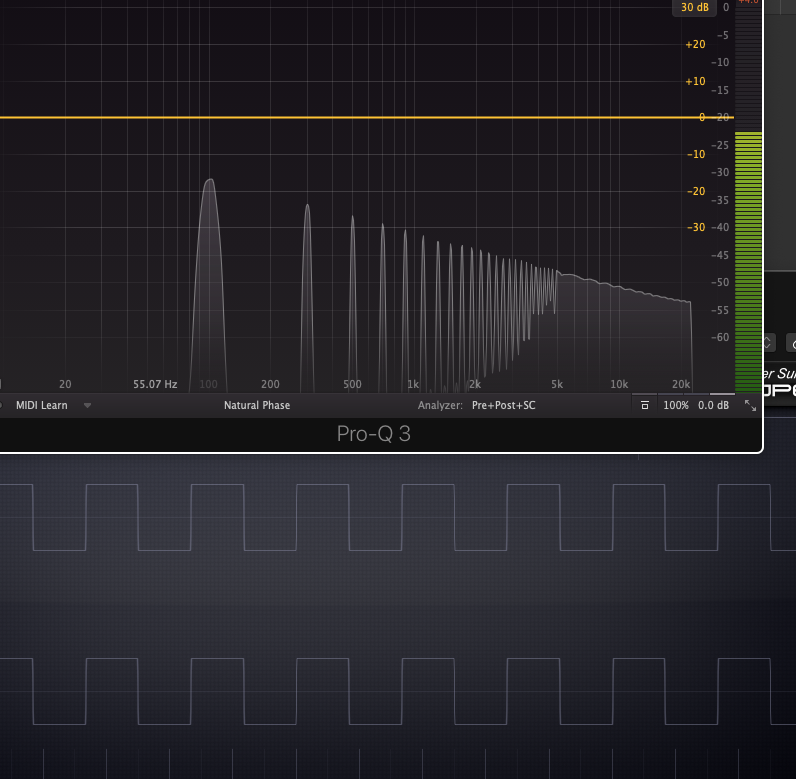Click the 0.0 dB output gain value

[713, 405]
